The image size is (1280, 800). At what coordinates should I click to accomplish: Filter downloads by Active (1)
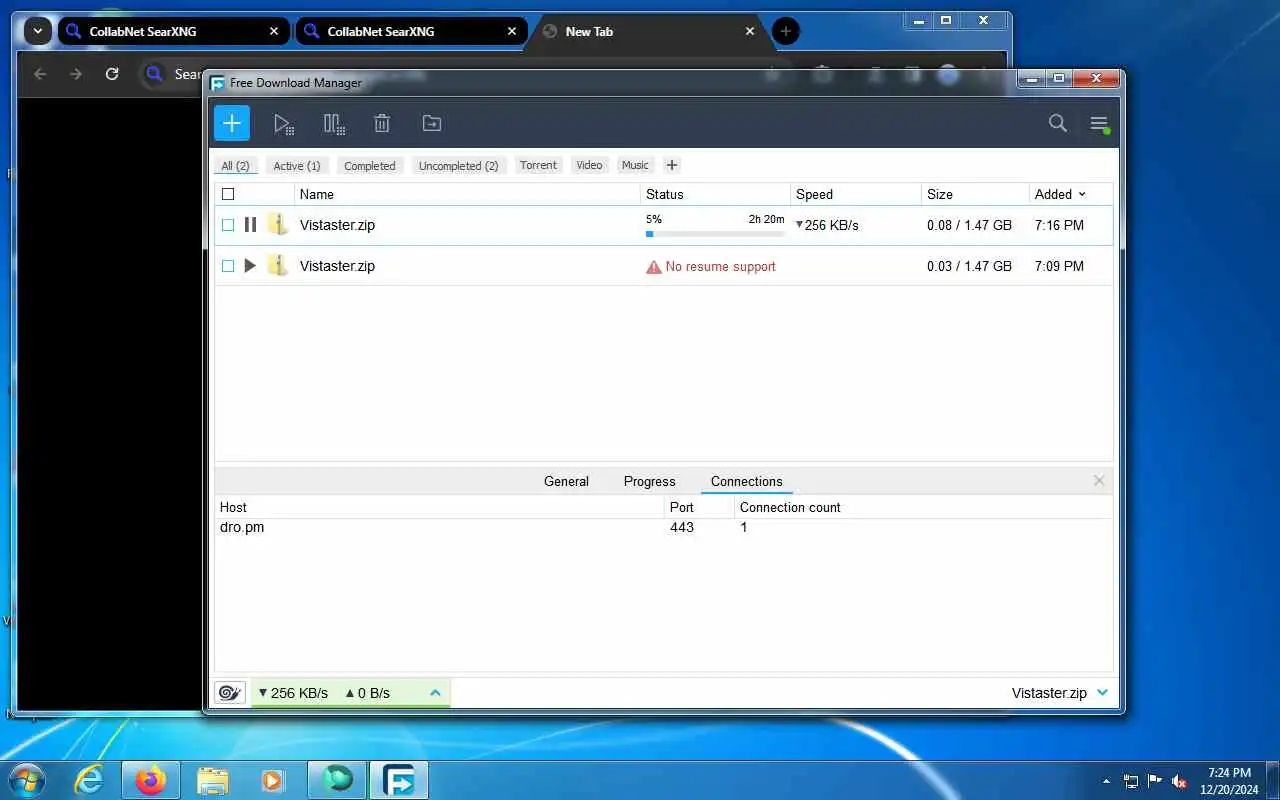[x=297, y=166]
